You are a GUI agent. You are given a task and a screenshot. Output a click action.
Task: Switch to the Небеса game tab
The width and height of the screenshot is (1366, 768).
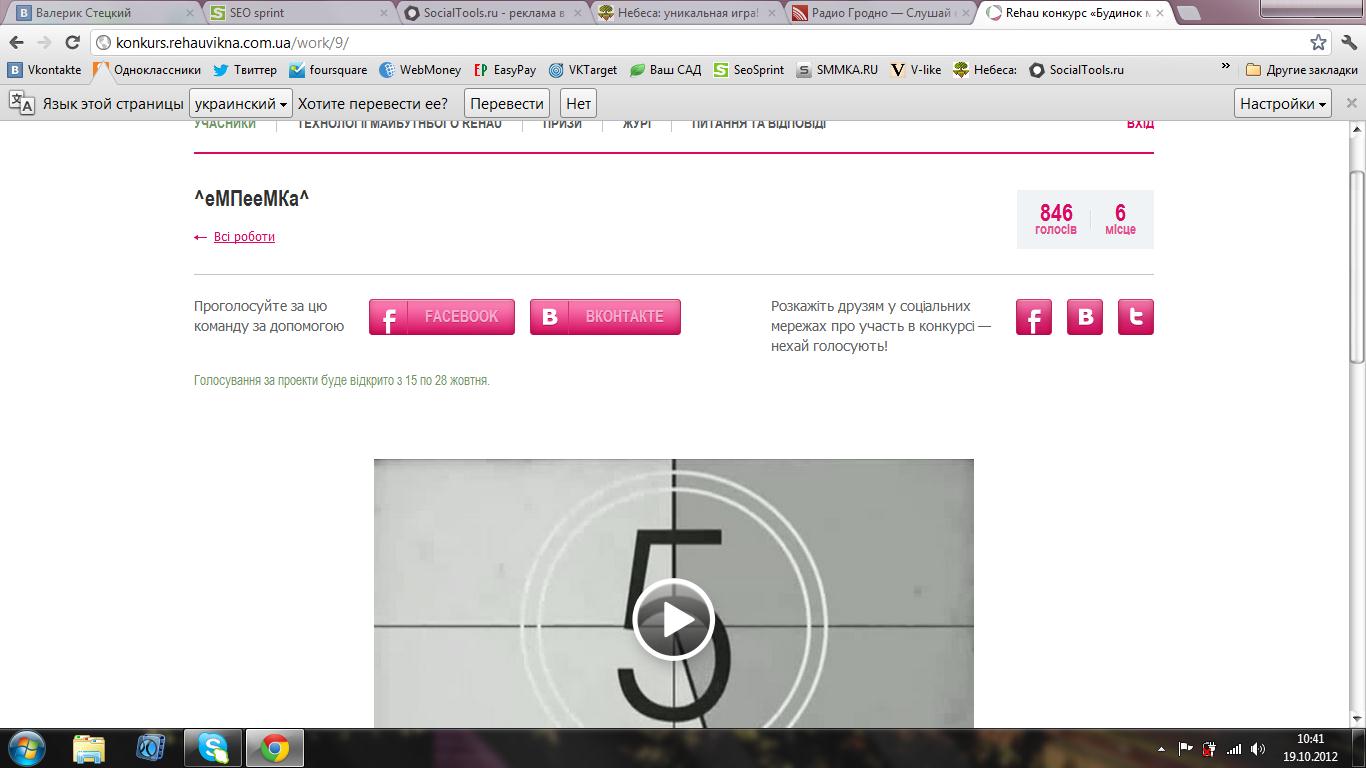(x=686, y=13)
